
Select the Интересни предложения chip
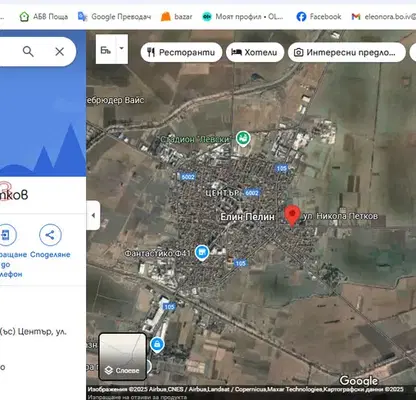pyautogui.click(x=347, y=52)
